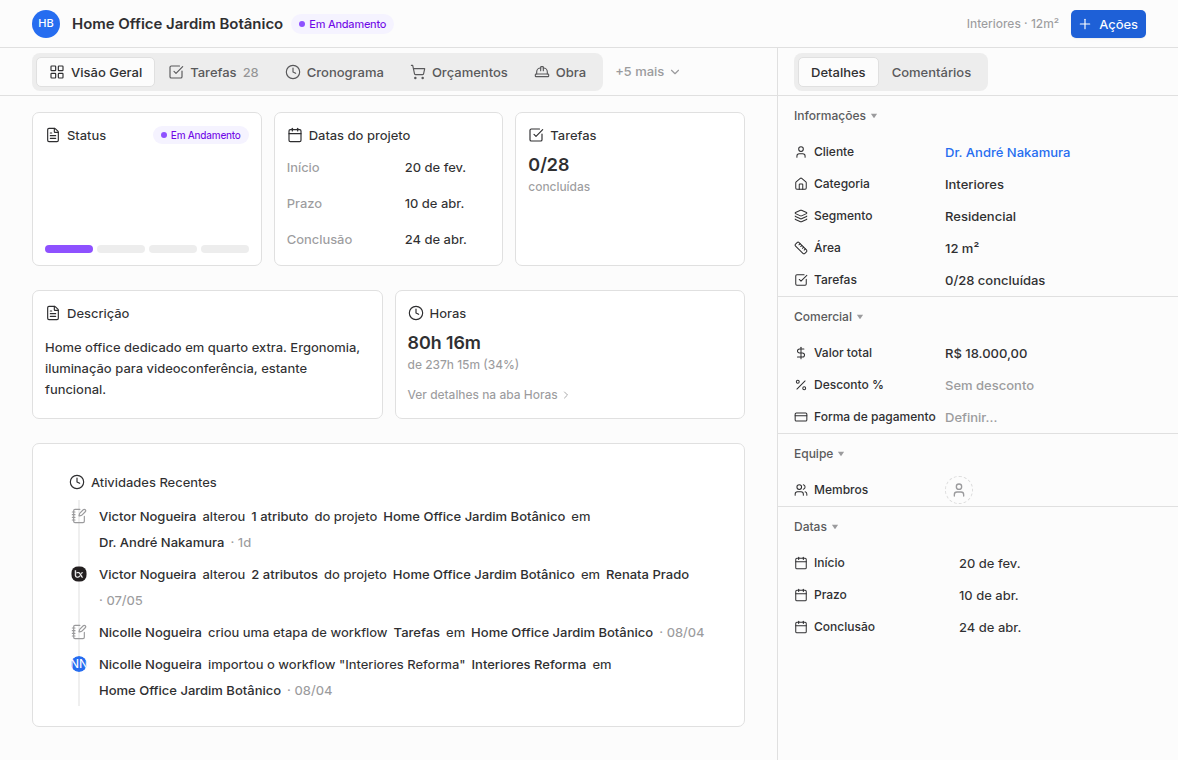The width and height of the screenshot is (1178, 760).
Task: Click Interiores · 12m² header text
Action: click(1012, 24)
